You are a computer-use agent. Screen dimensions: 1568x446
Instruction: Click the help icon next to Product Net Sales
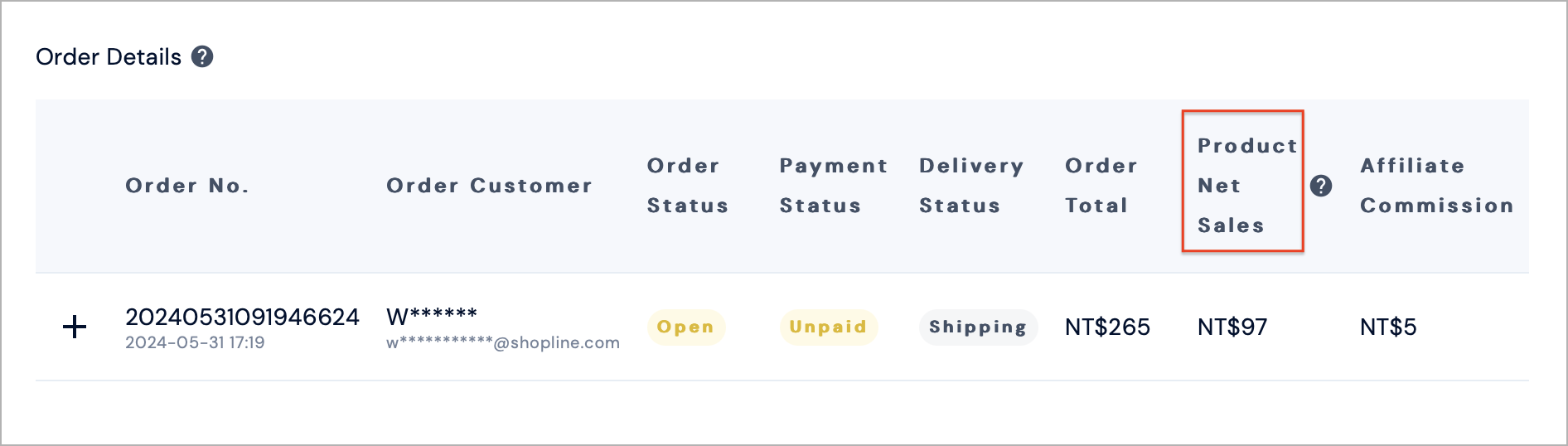pyautogui.click(x=1321, y=186)
